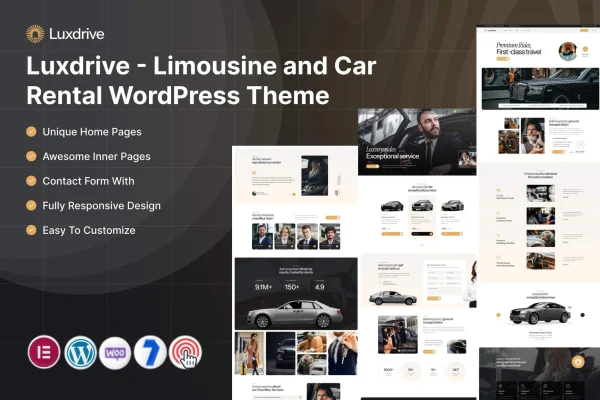
Task: Click the 9.1M+ statistic
Action: 263,287
